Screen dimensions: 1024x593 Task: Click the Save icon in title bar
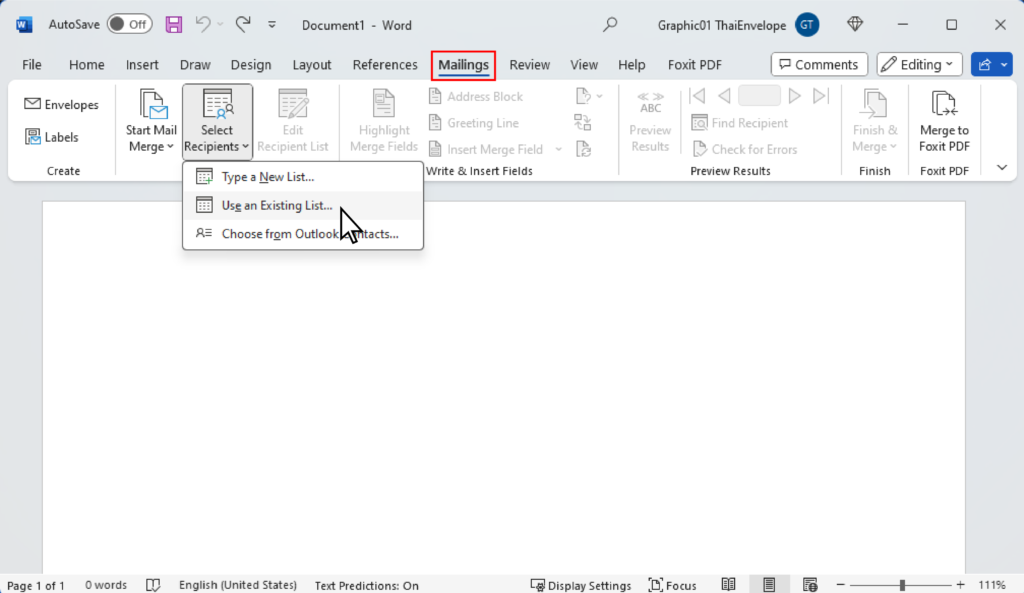point(174,25)
